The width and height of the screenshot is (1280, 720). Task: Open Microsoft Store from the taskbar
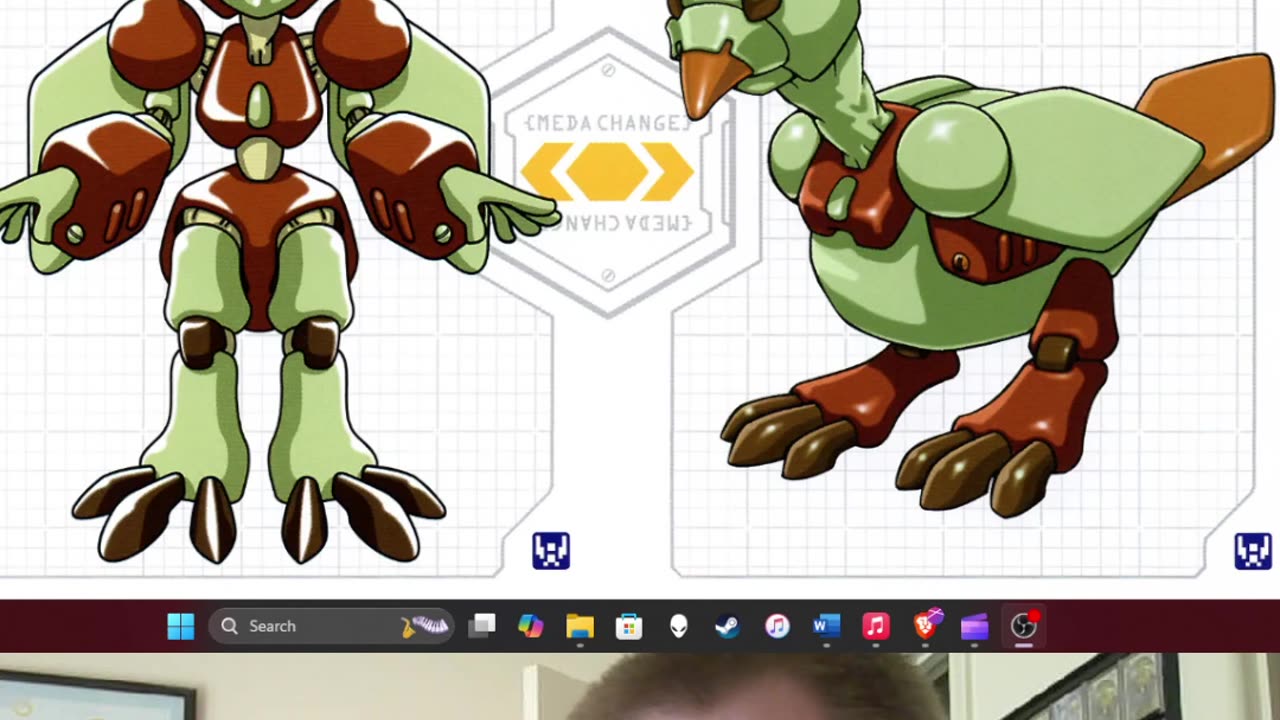[629, 626]
